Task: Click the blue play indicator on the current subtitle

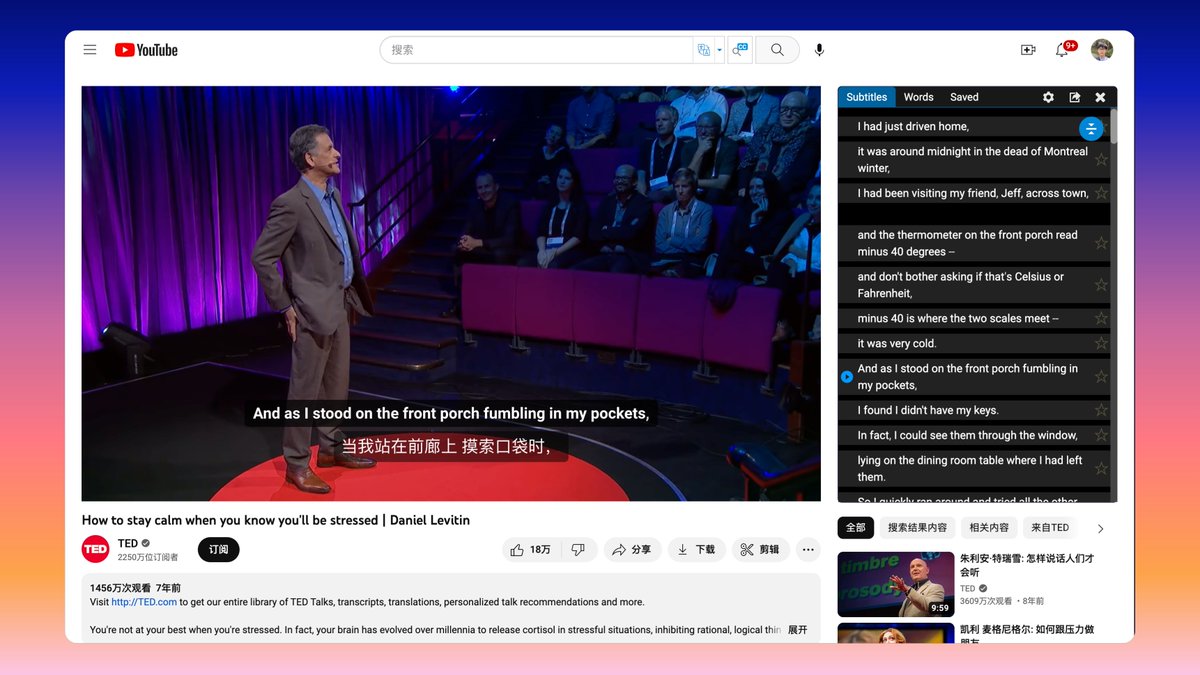Action: (846, 377)
